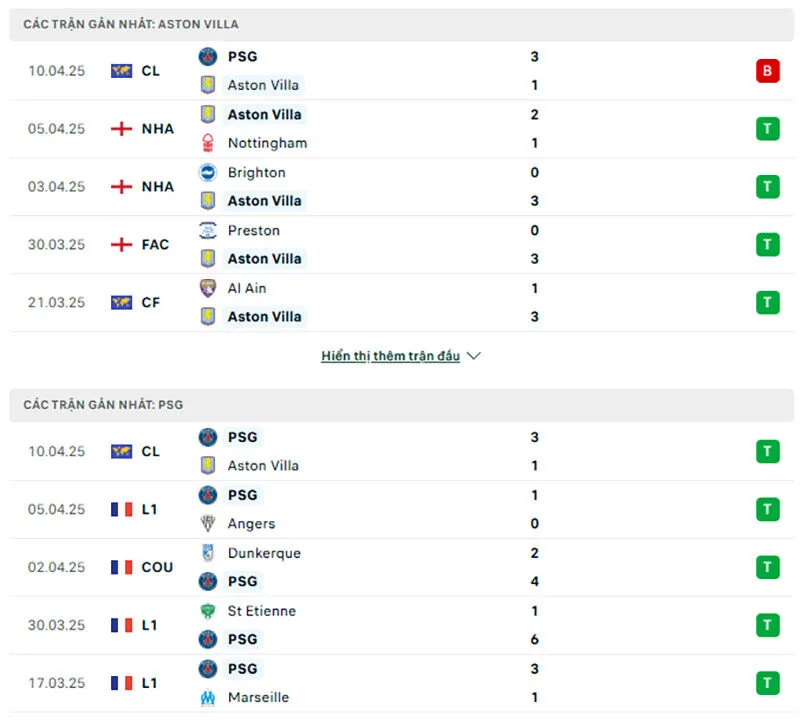This screenshot has width=800, height=721.
Task: Open the 'Hiển thị thêm trận đấu' link
Action: (390, 356)
